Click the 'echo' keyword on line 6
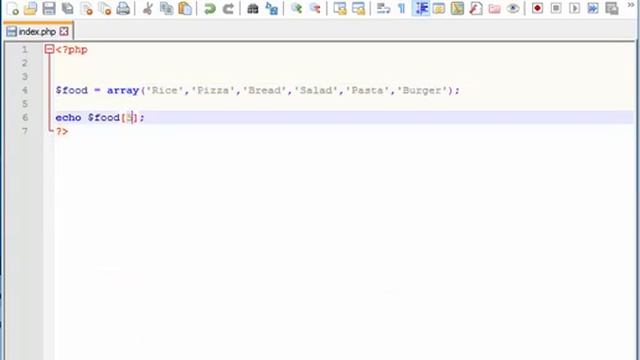Viewport: 640px width, 360px height. (x=68, y=118)
